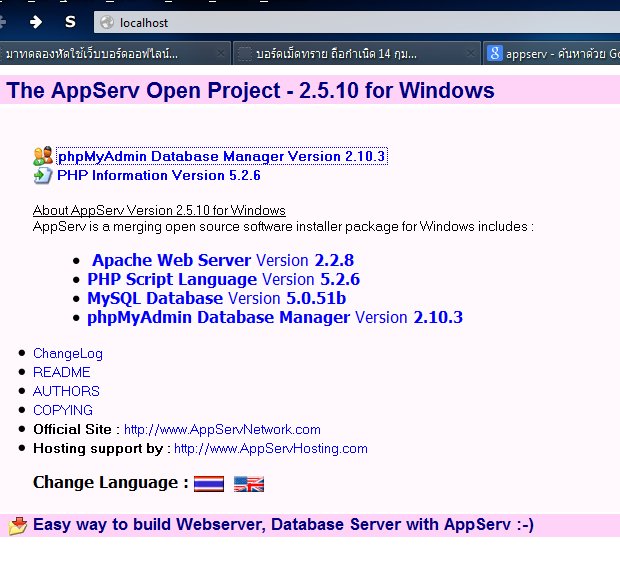The image size is (620, 563).
Task: Visit http://www.AppServNetwork.com official site link
Action: tap(222, 429)
